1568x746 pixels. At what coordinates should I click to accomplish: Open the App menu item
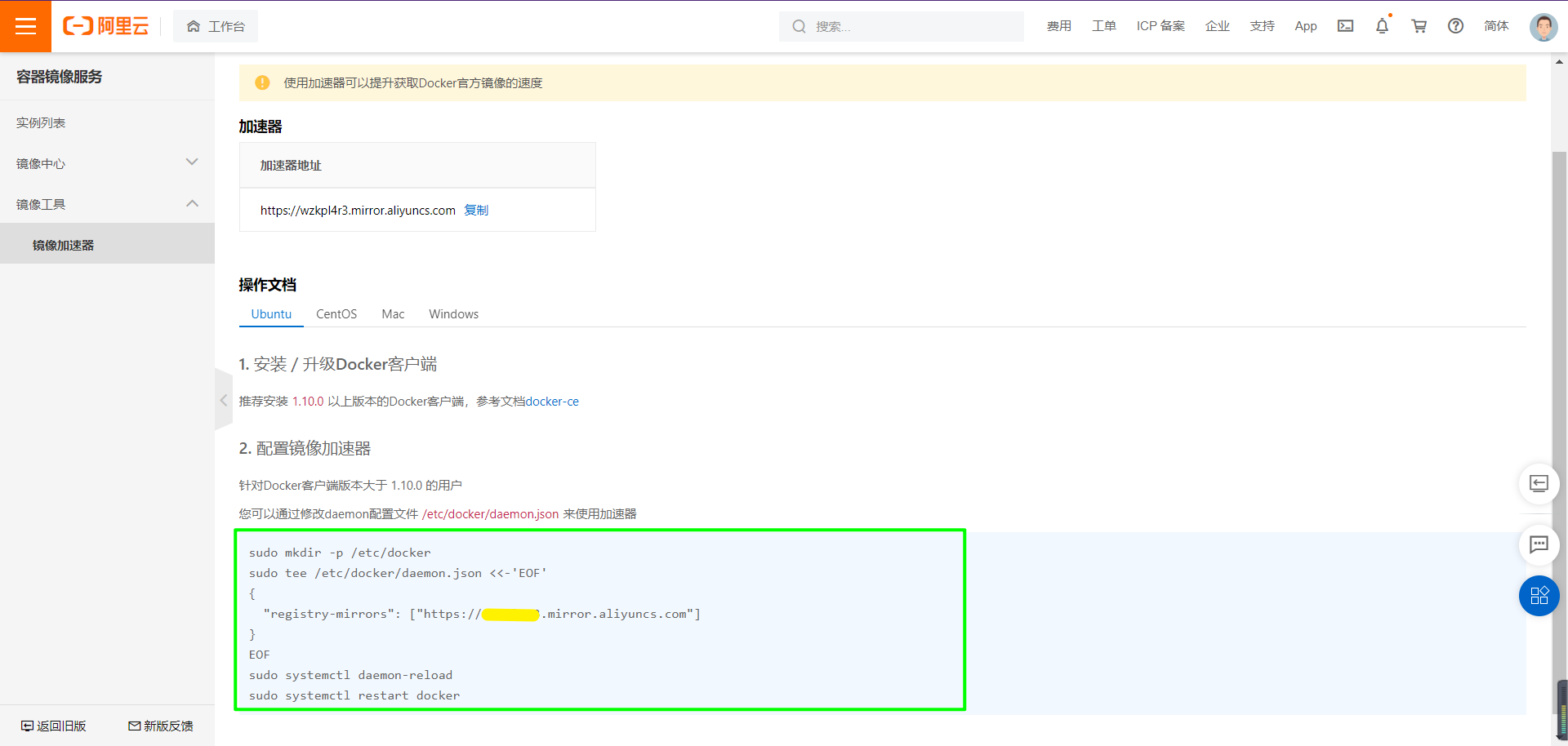(x=1305, y=26)
